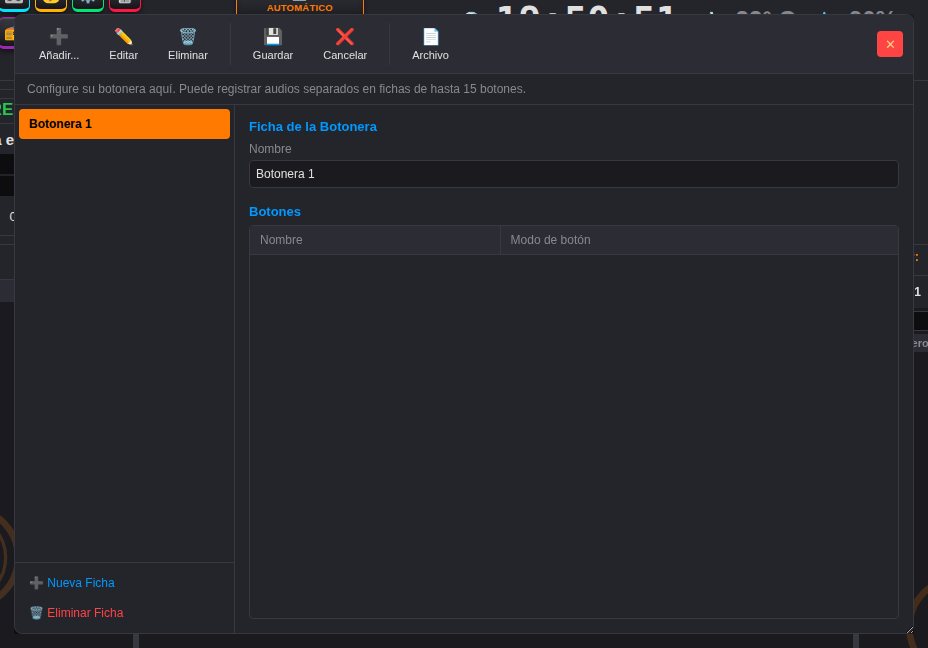
Task: Click the AUTOMÁTICO mode button behind the dialog
Action: coord(299,7)
